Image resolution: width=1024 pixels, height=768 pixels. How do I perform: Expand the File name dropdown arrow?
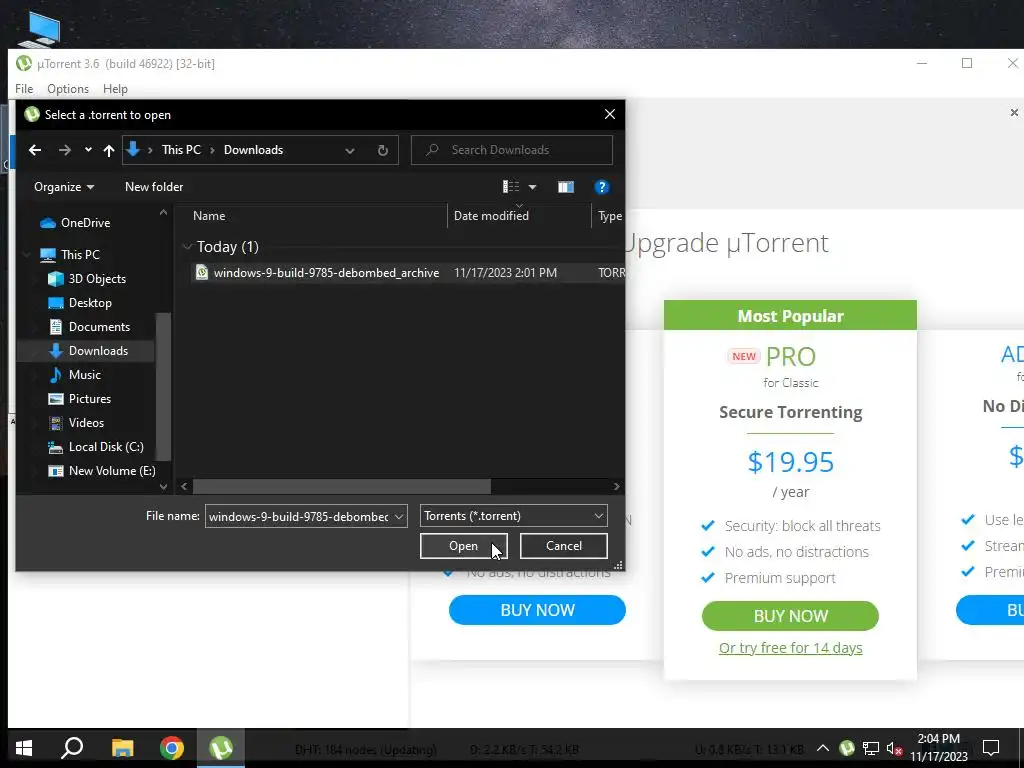click(x=398, y=517)
